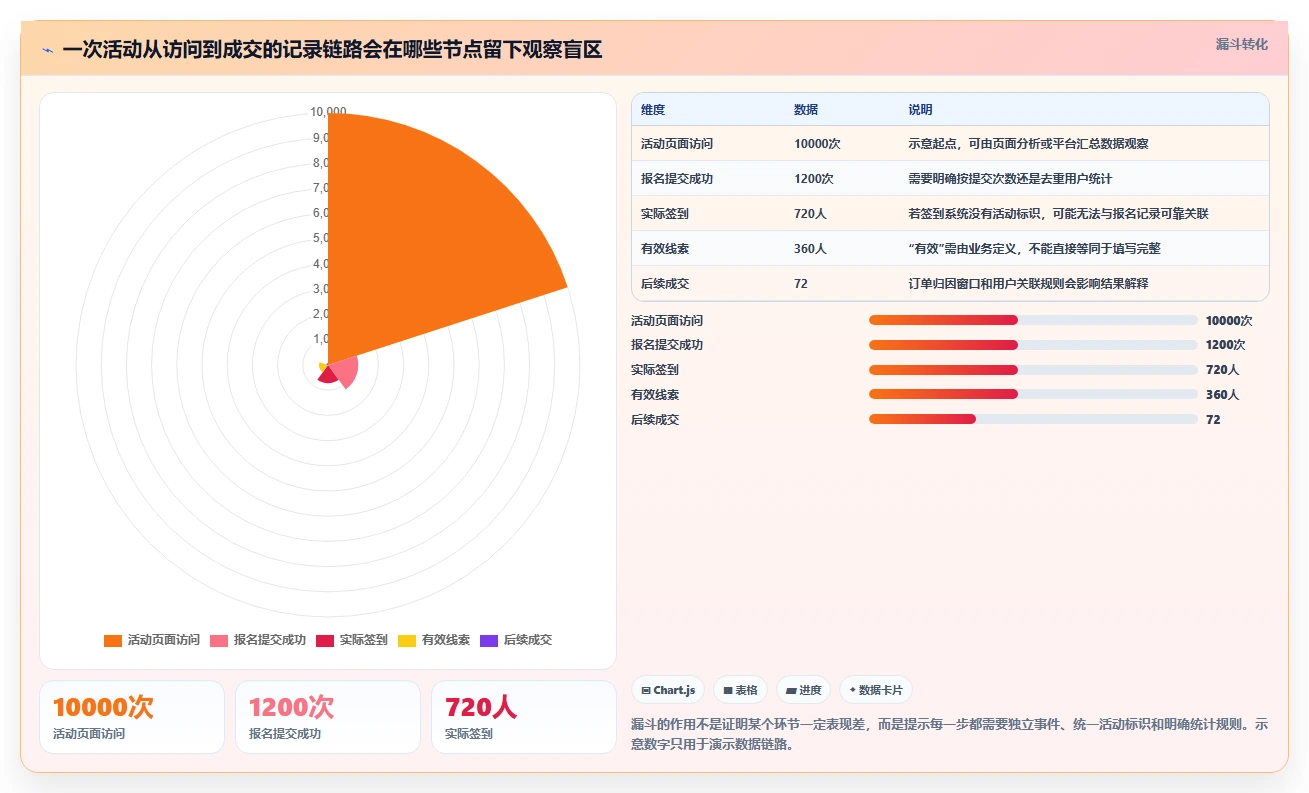Screen dimensions: 1309x793
Task: Click the description about 订单归因窗口
Action: click(1028, 284)
